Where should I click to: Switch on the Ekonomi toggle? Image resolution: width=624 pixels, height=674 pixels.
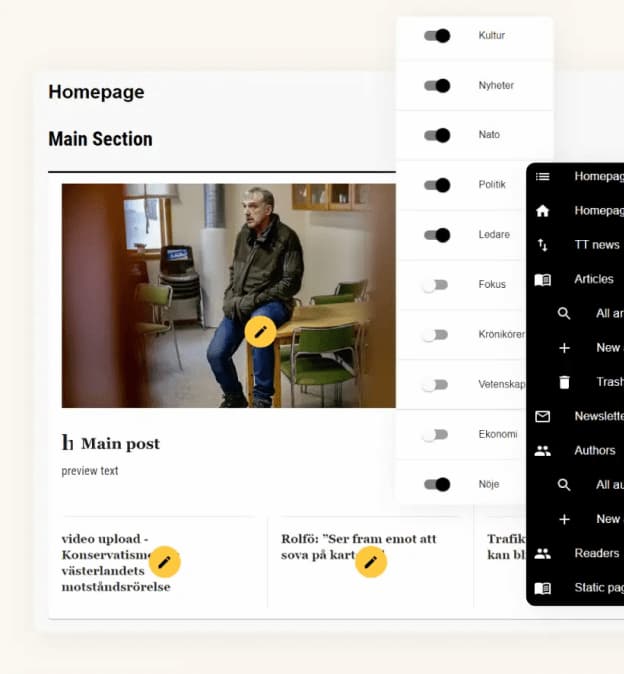[435, 435]
